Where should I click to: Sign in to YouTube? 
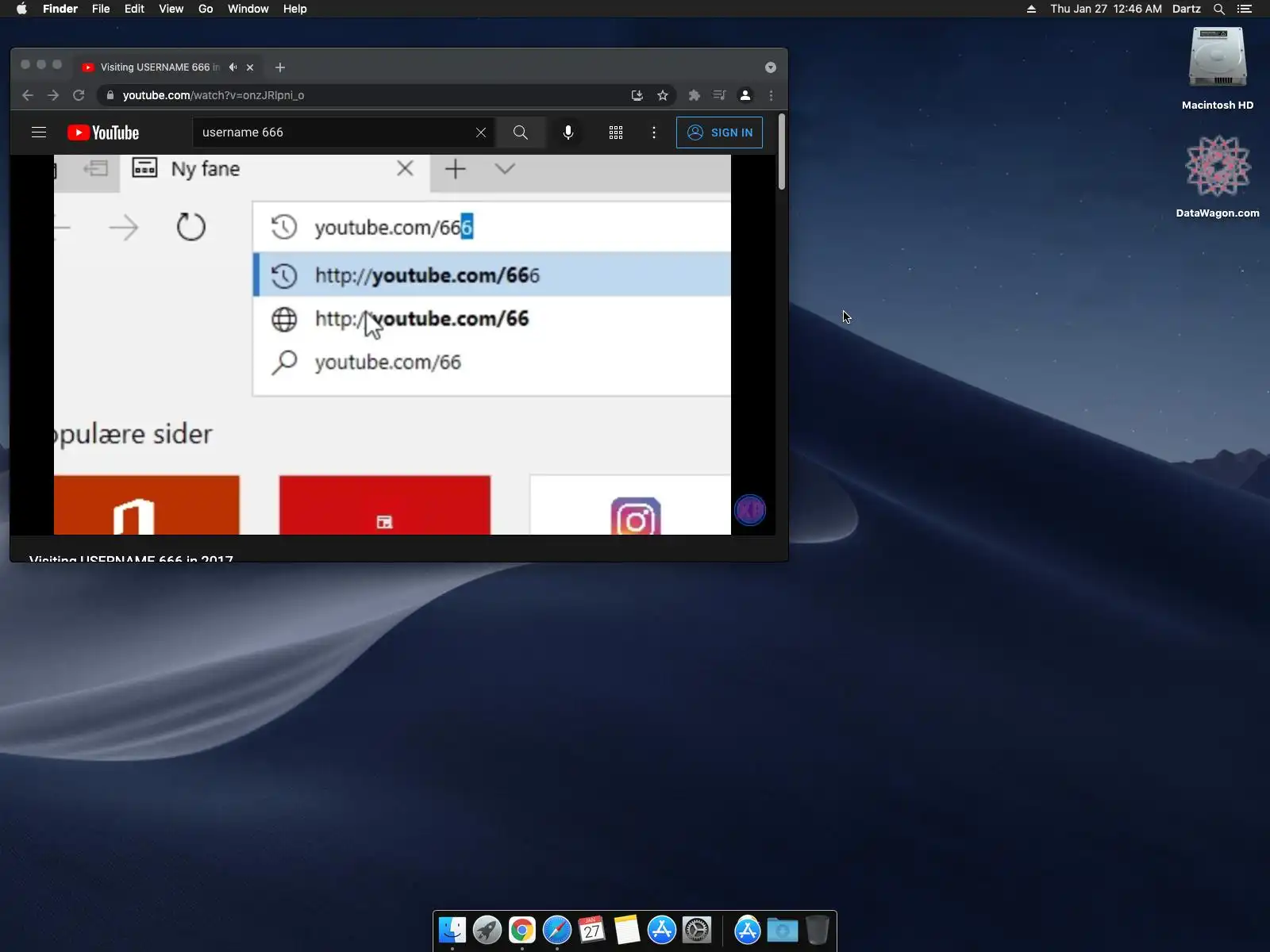[719, 132]
